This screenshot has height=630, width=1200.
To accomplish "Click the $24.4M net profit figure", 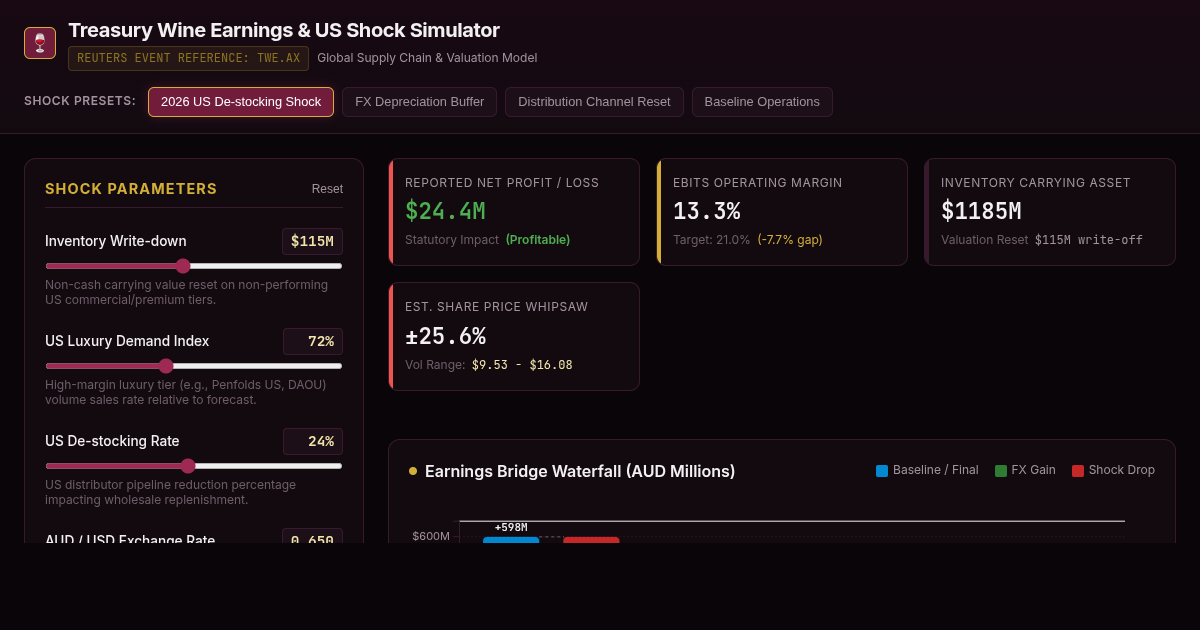I will 445,211.
